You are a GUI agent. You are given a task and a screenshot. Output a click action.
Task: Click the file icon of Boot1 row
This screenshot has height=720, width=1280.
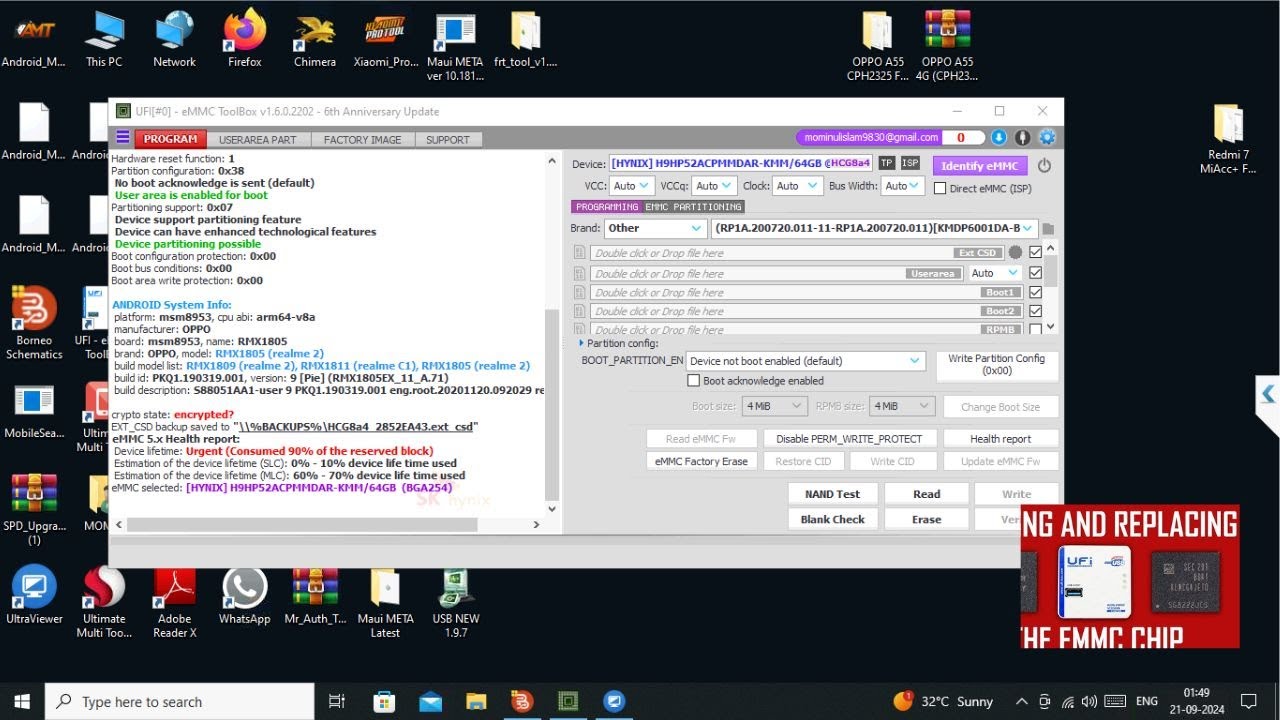point(579,292)
